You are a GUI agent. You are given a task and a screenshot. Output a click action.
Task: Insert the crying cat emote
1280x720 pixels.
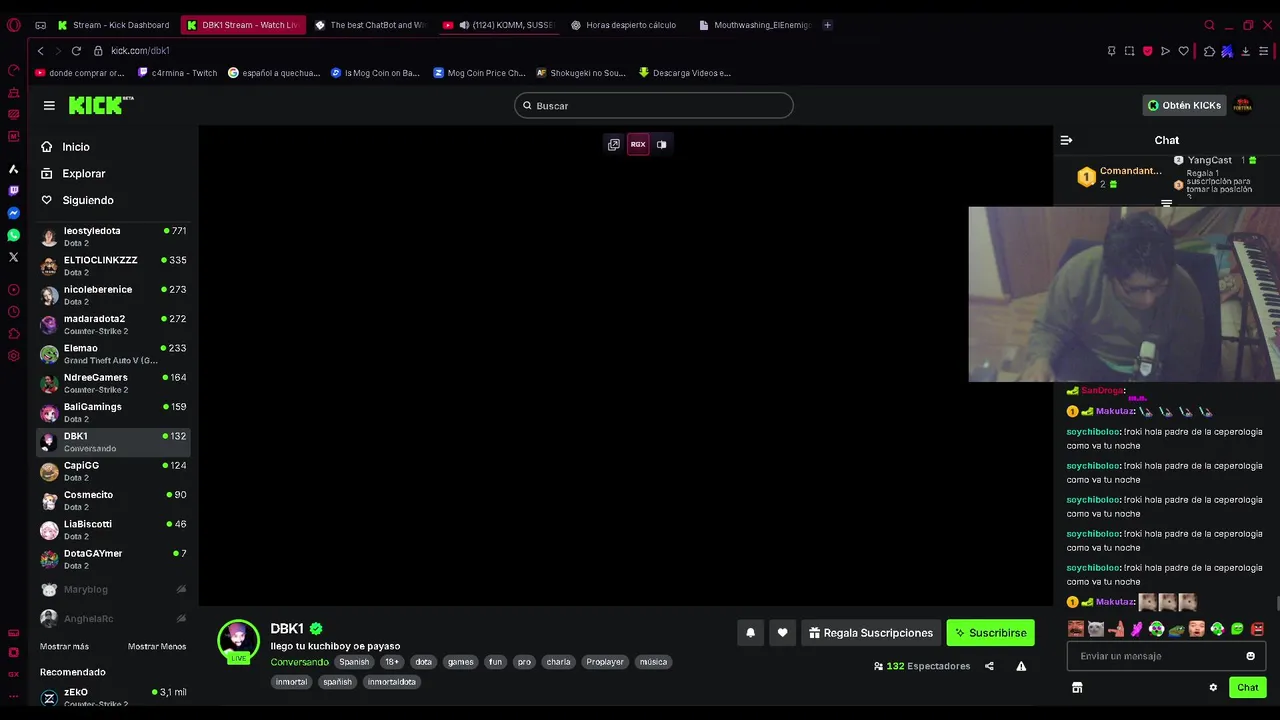point(1096,629)
